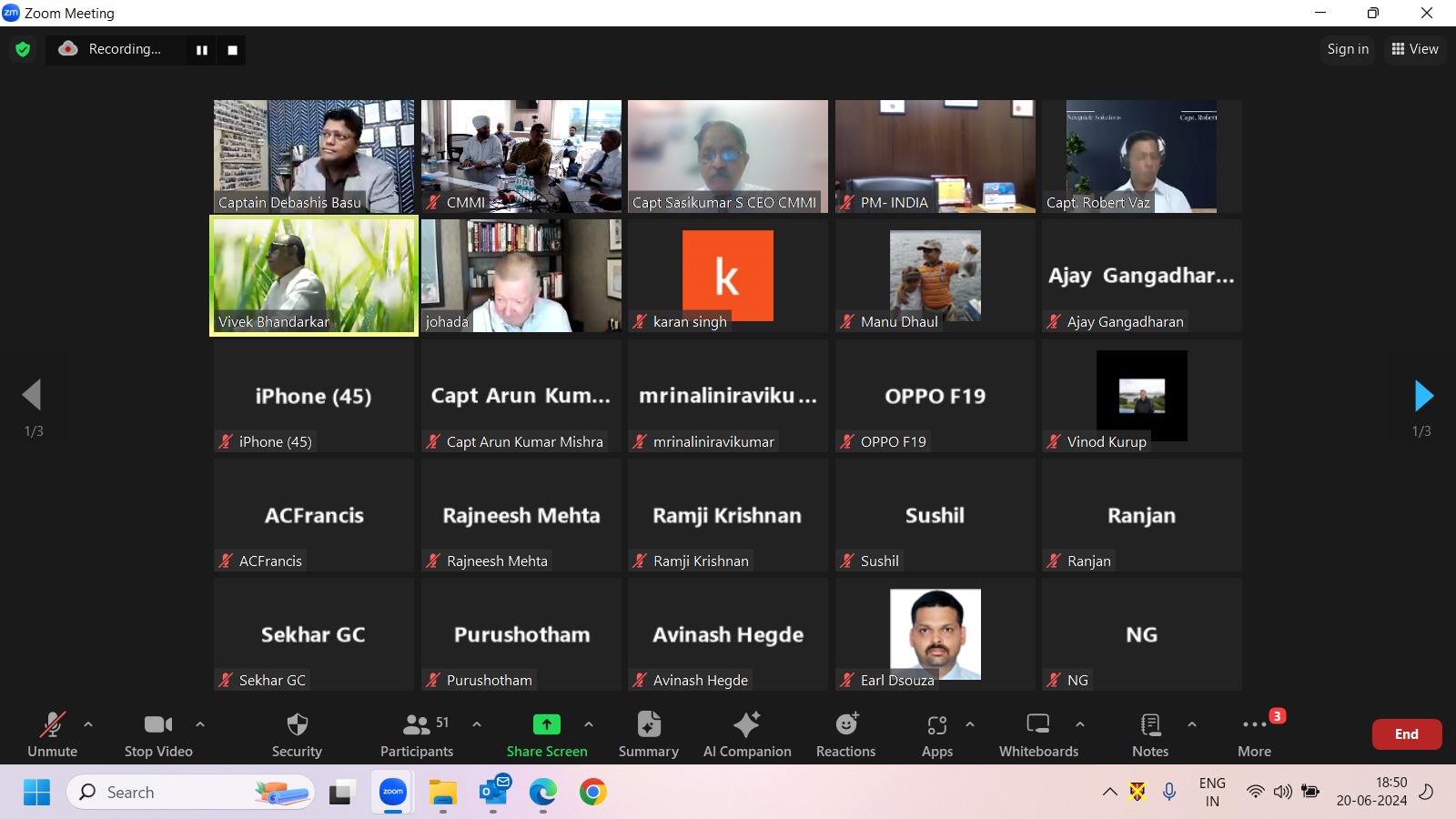Unmute the microphone
The height and width of the screenshot is (819, 1456).
(52, 725)
